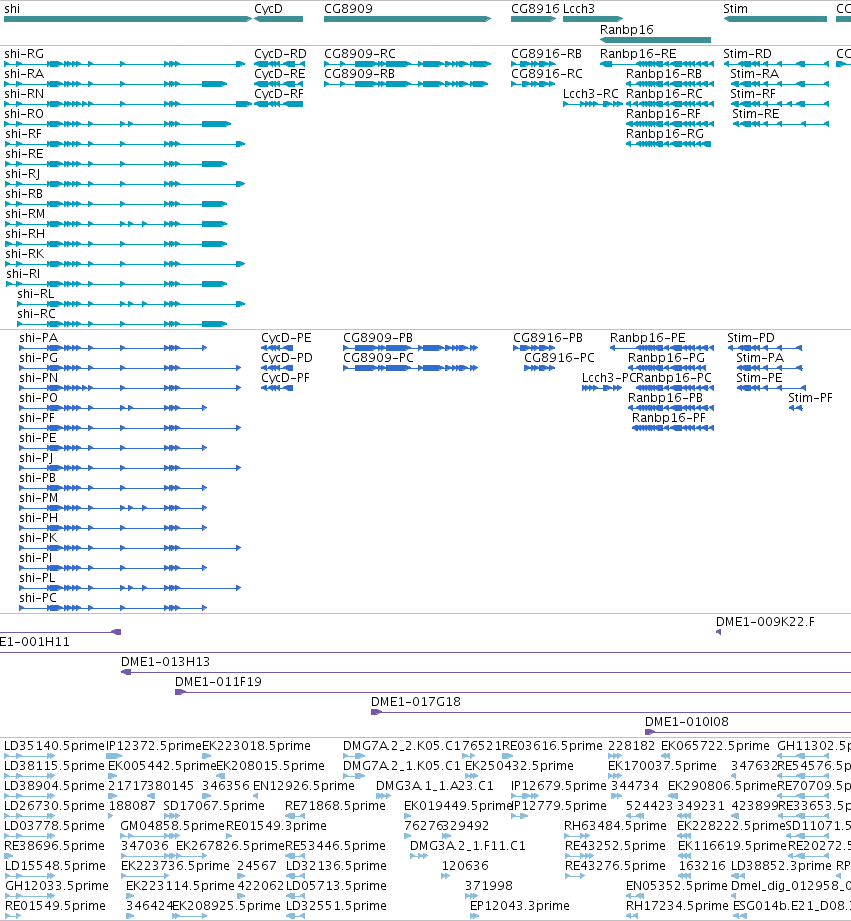Click the shi-RO transcript label

(x=24, y=114)
